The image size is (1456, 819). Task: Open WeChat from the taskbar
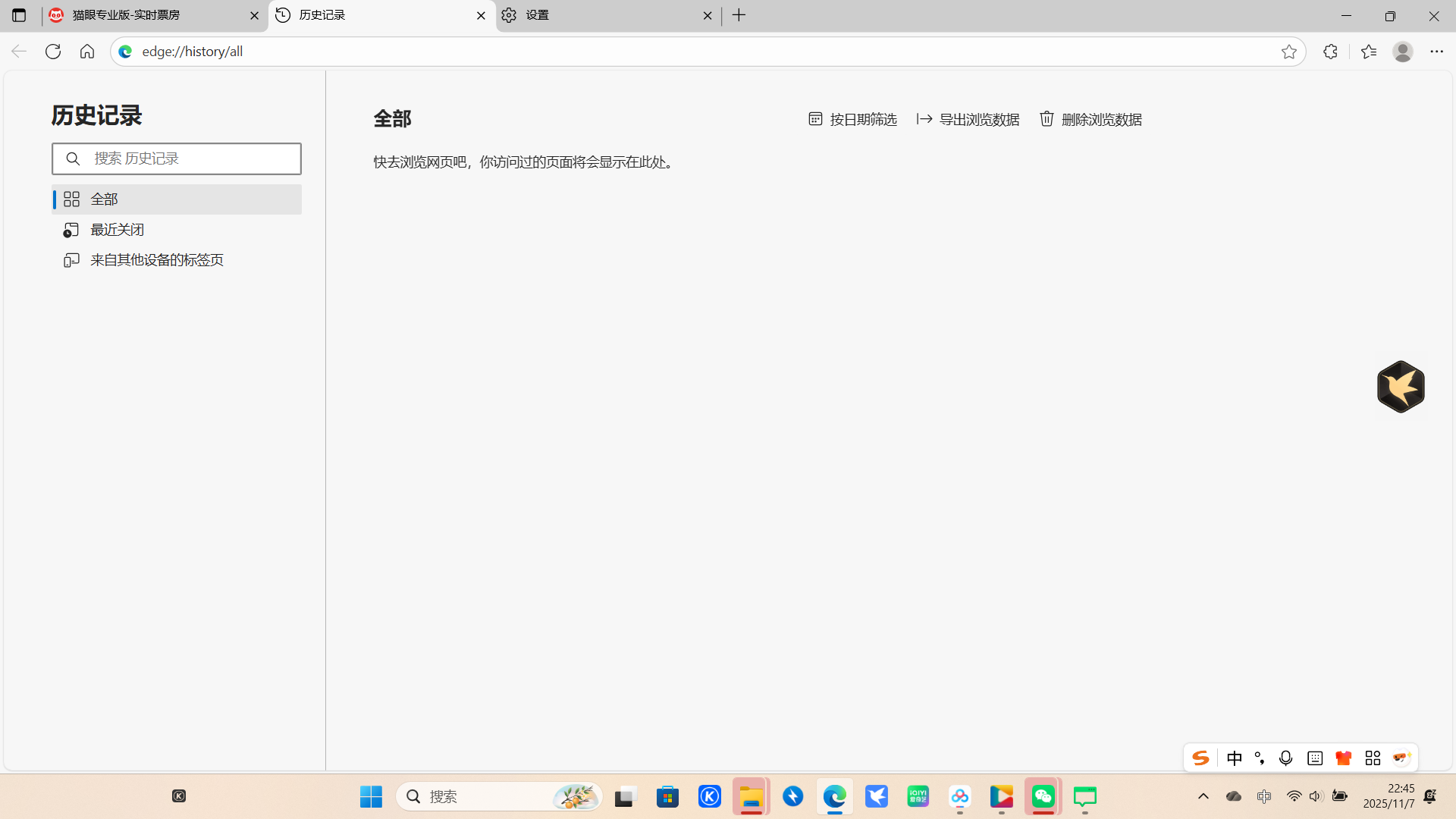(1043, 796)
